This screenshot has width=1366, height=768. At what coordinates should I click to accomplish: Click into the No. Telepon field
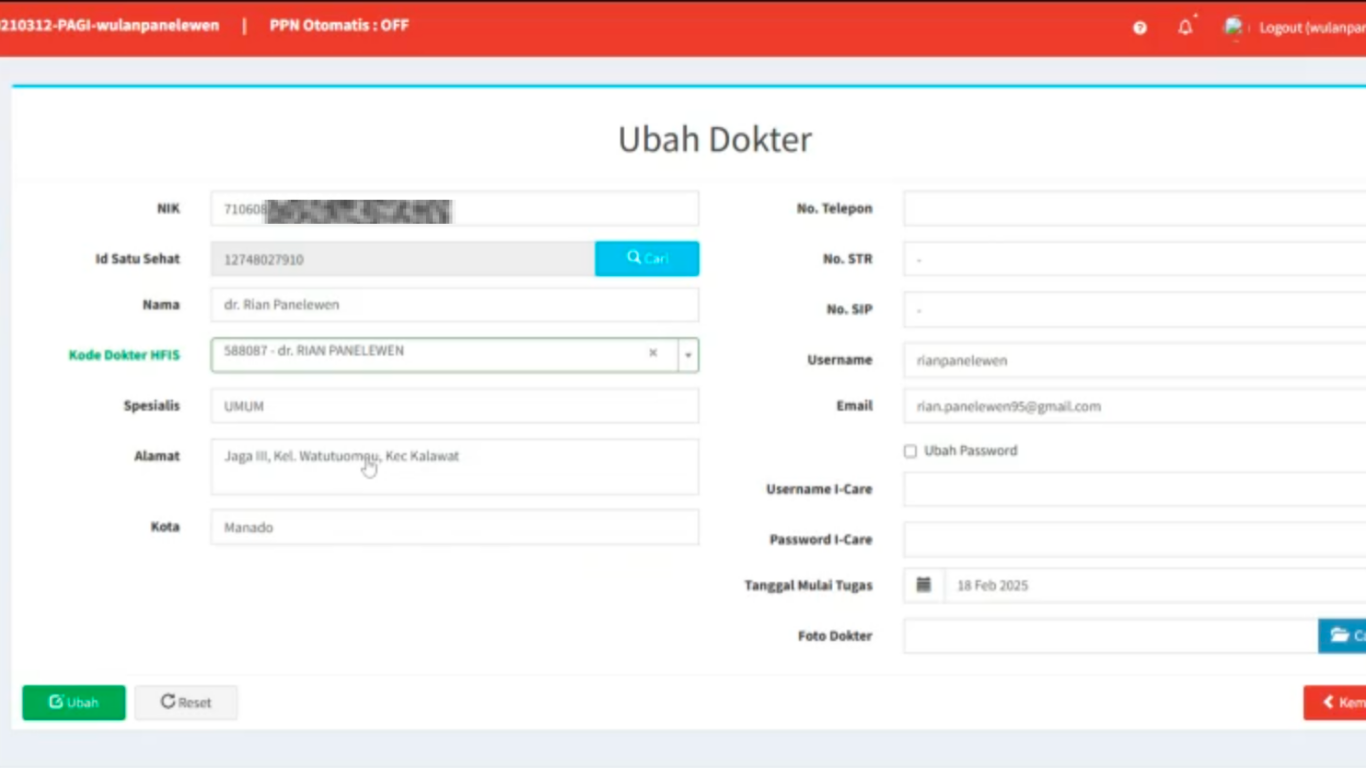coord(1134,209)
